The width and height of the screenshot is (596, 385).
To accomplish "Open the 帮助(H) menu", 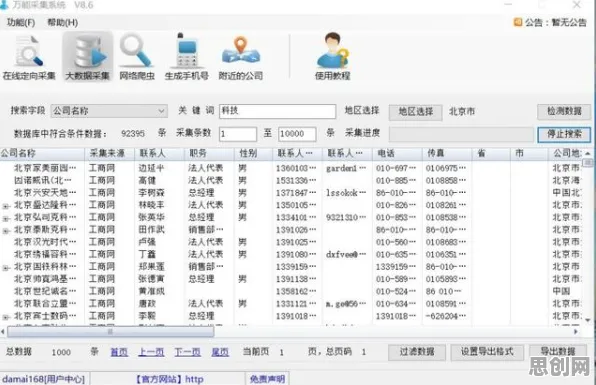I will click(x=62, y=23).
